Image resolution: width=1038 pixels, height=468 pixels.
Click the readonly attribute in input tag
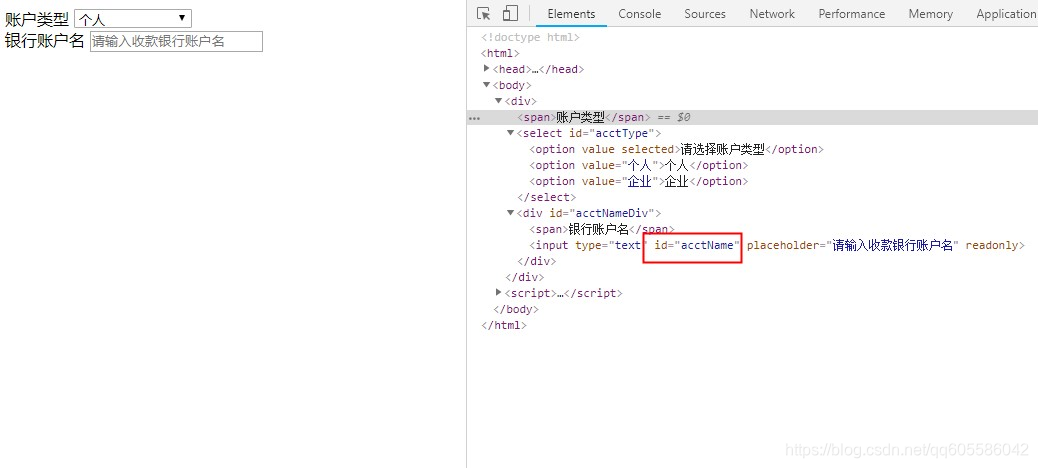click(x=992, y=245)
